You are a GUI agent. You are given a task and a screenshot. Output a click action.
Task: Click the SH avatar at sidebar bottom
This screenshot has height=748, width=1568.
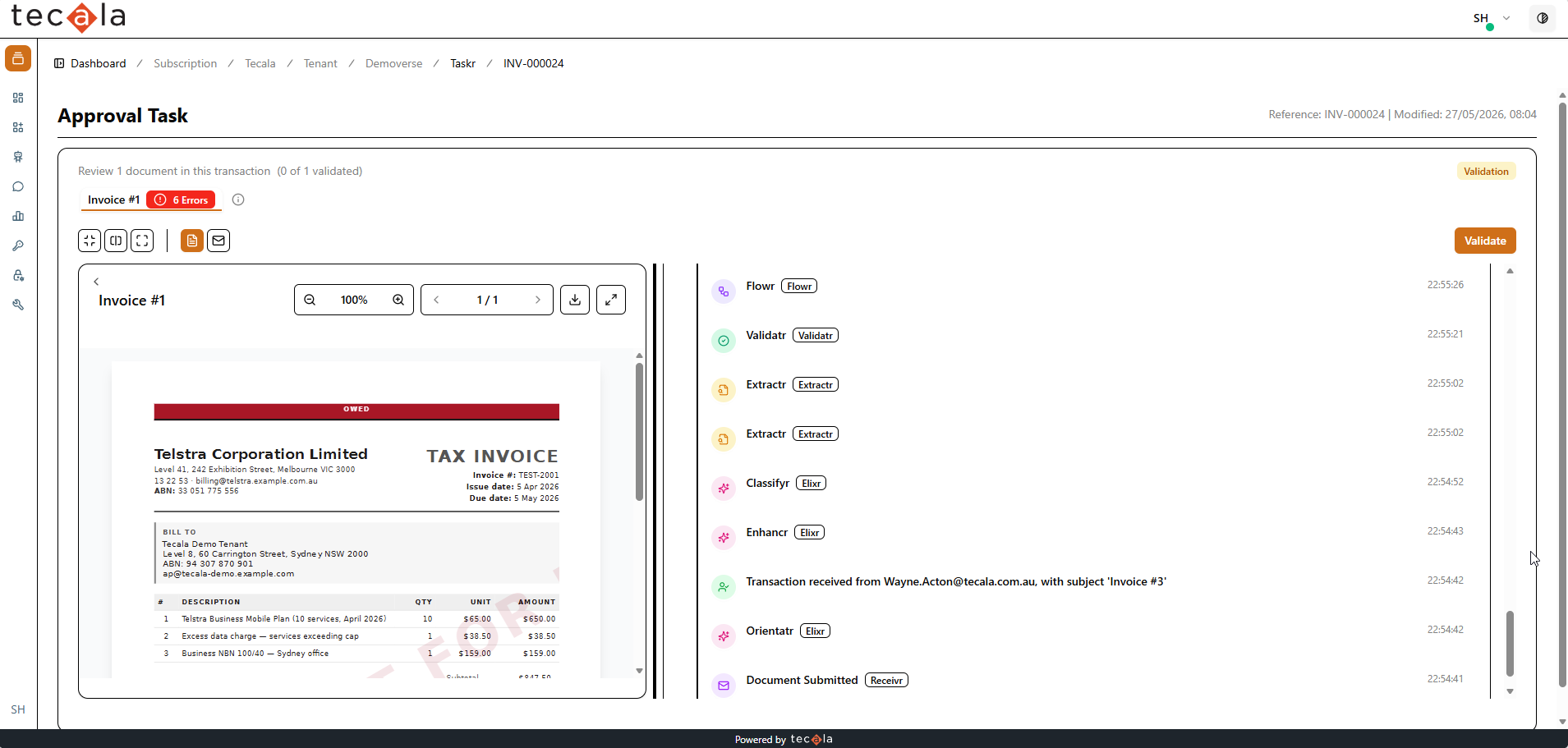tap(18, 709)
